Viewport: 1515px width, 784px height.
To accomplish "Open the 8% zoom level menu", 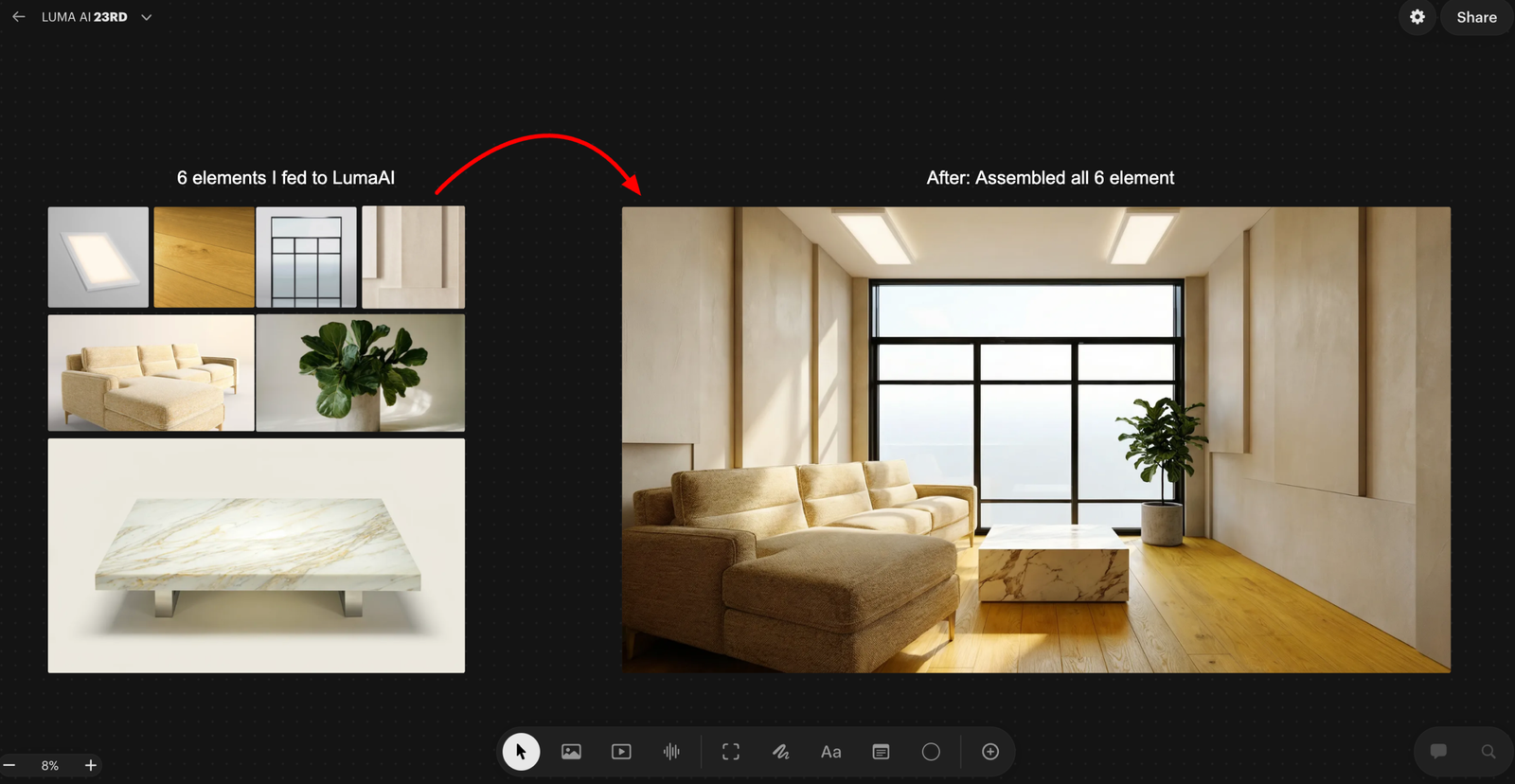I will point(50,765).
